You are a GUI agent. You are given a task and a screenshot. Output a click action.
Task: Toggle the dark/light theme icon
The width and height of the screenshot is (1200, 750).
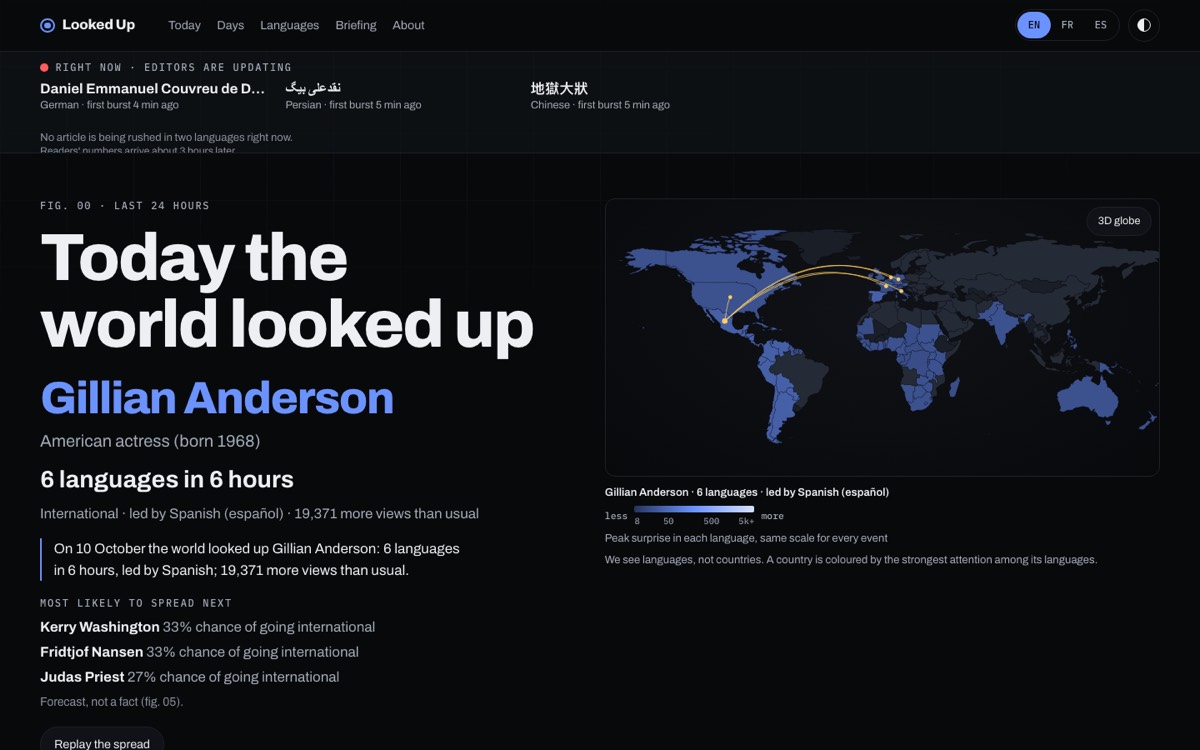[1144, 25]
